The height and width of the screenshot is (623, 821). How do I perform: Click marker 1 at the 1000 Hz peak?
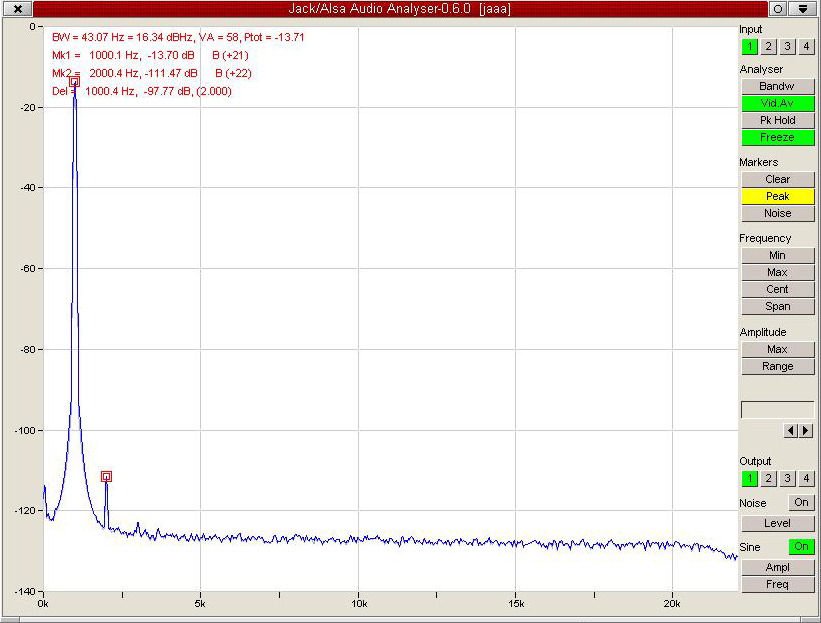[74, 82]
